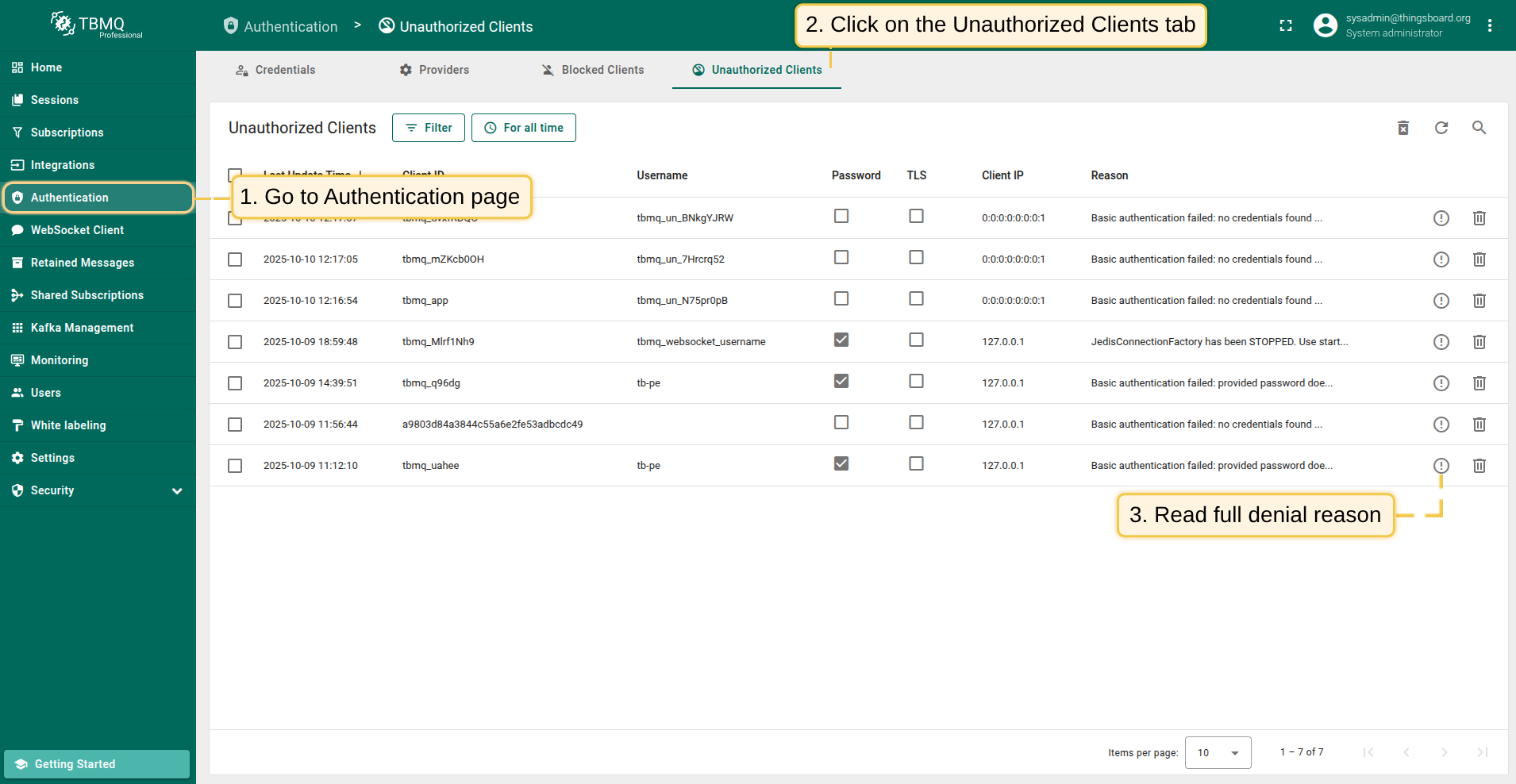This screenshot has height=784, width=1516.
Task: Check the row for tbmq_Mlrf1Nh9
Action: pyautogui.click(x=235, y=342)
